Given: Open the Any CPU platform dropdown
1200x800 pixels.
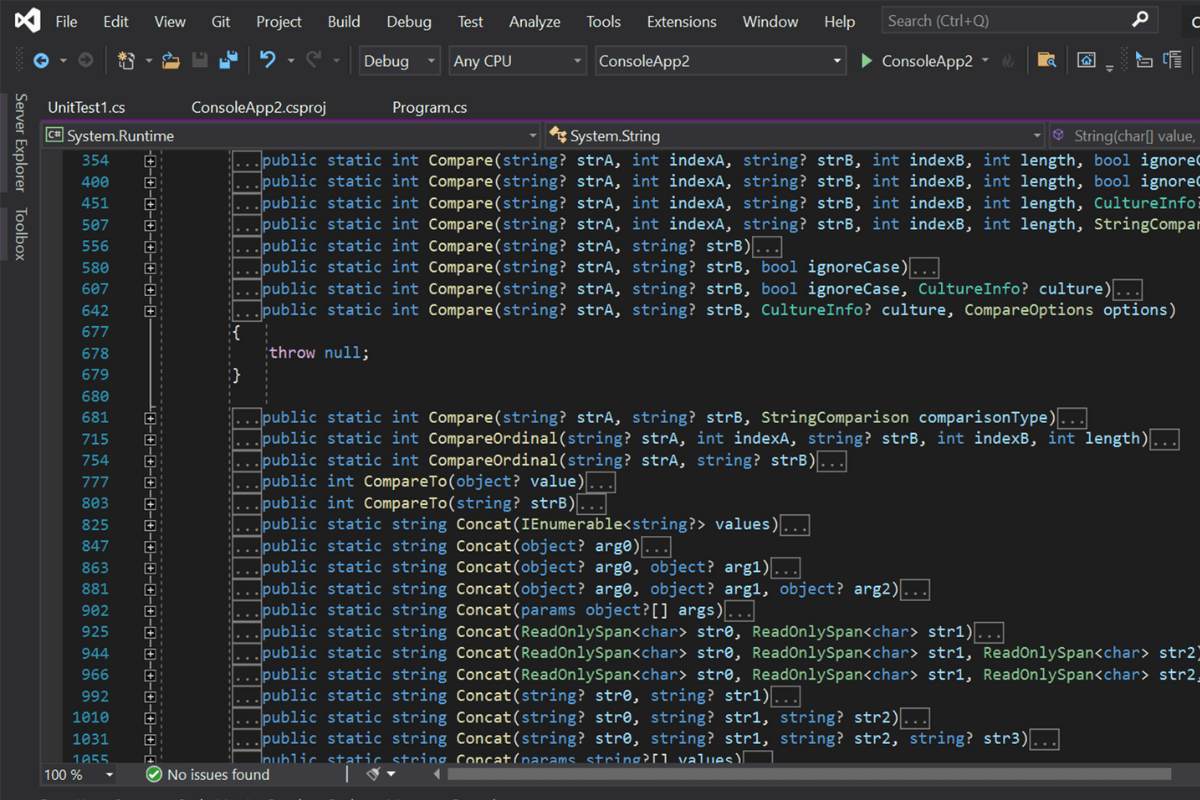Looking at the screenshot, I should click(x=517, y=61).
